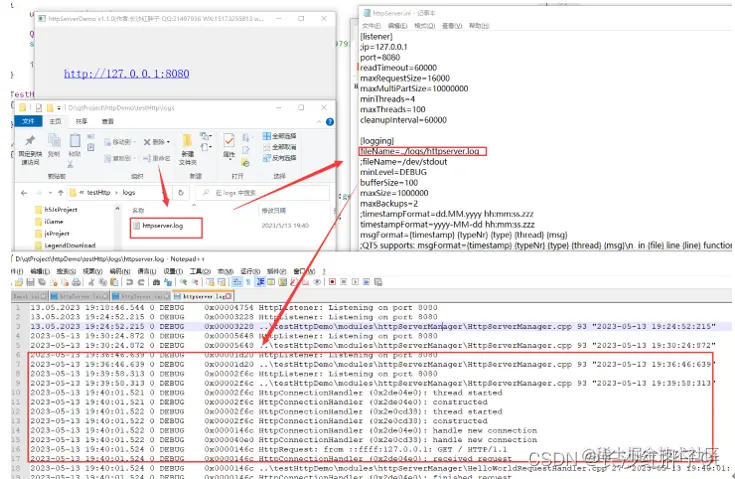Click the Undo arrow in Notepad++ toolbar
The image size is (735, 479).
coord(129,282)
